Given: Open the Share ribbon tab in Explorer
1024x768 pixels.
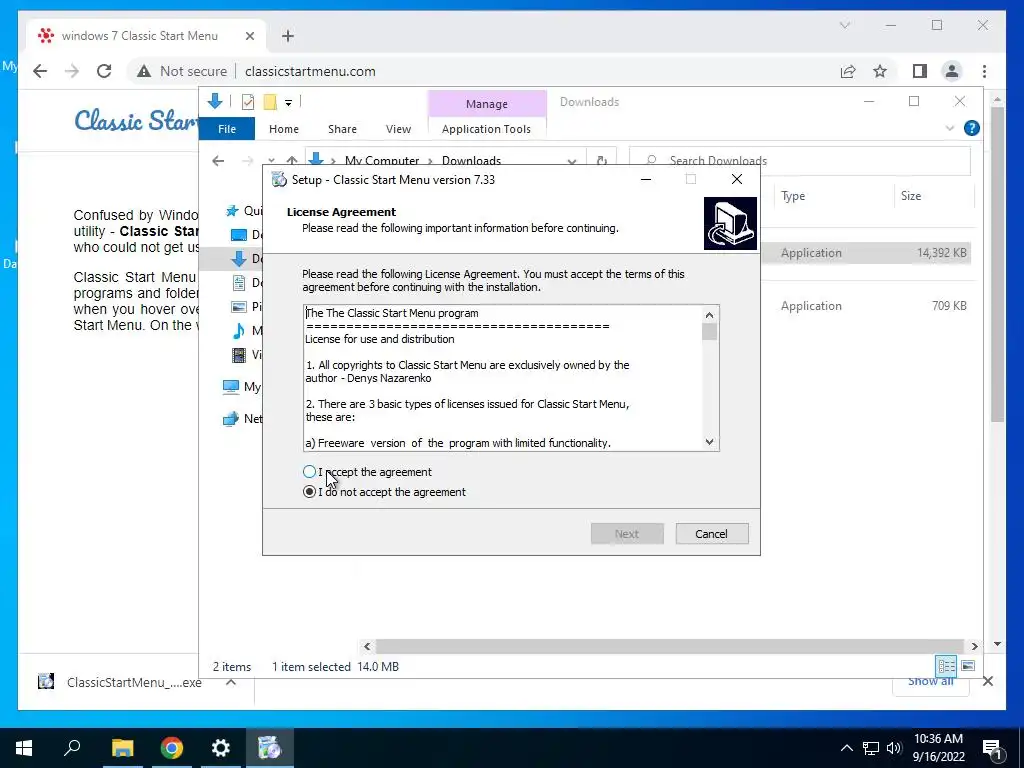Looking at the screenshot, I should click(x=342, y=129).
